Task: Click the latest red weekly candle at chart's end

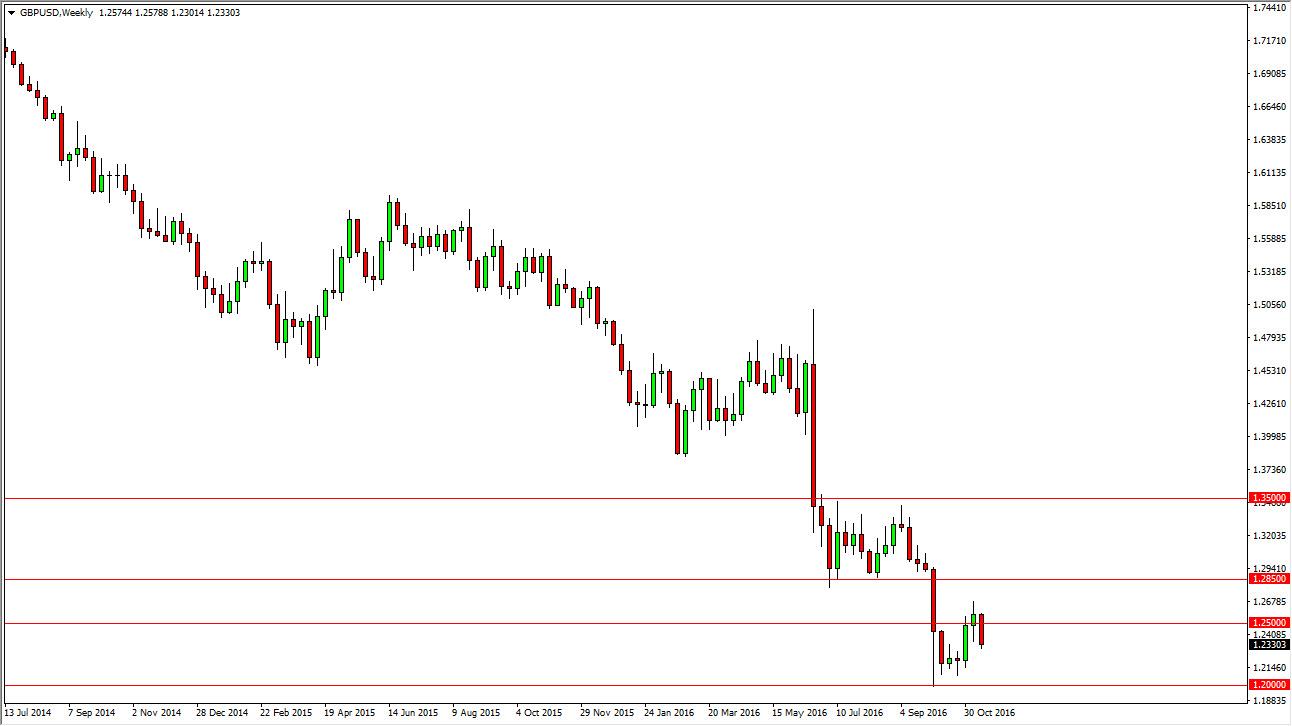Action: [981, 630]
